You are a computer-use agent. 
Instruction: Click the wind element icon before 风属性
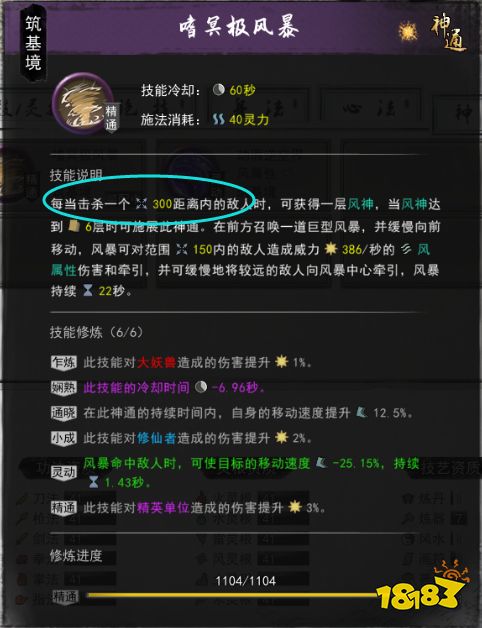[406, 249]
